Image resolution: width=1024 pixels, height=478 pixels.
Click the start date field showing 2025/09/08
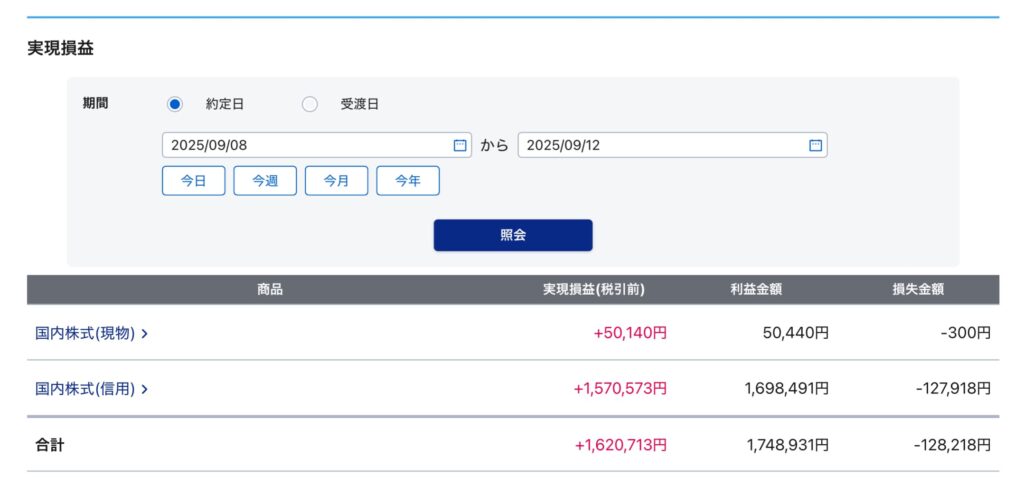[300, 145]
